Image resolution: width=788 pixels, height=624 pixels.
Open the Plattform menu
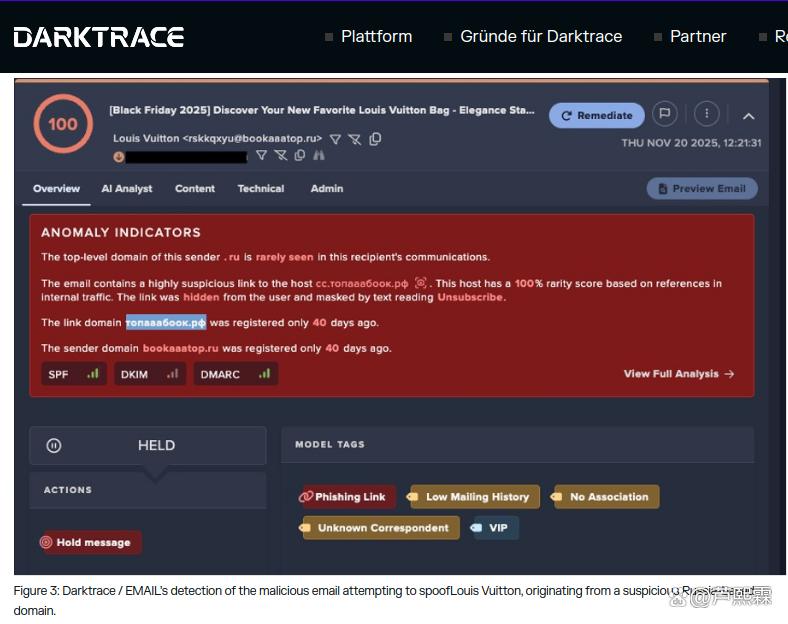click(x=376, y=37)
